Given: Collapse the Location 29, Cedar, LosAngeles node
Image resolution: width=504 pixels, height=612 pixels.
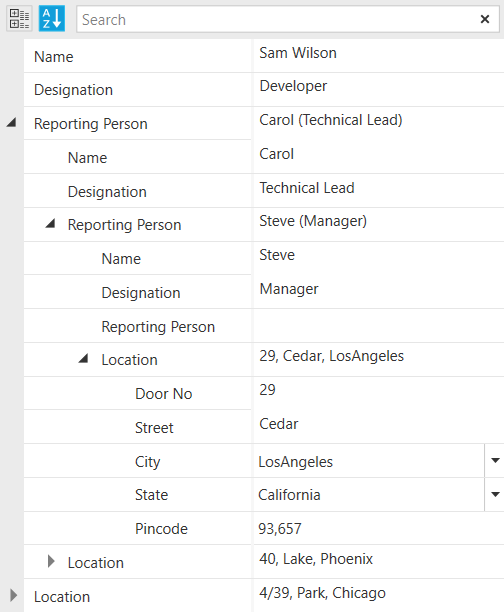Looking at the screenshot, I should point(83,359).
